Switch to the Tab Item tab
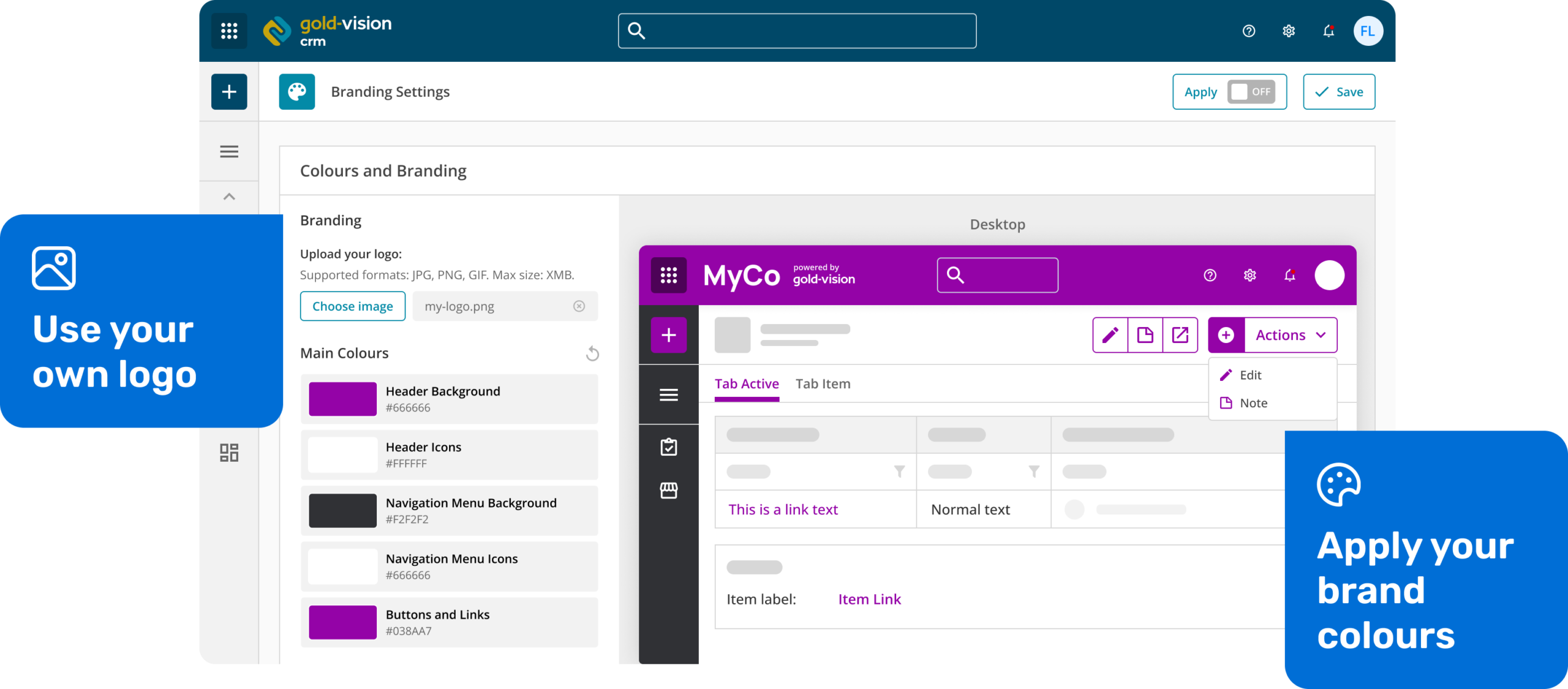The image size is (1568, 689). pyautogui.click(x=823, y=384)
